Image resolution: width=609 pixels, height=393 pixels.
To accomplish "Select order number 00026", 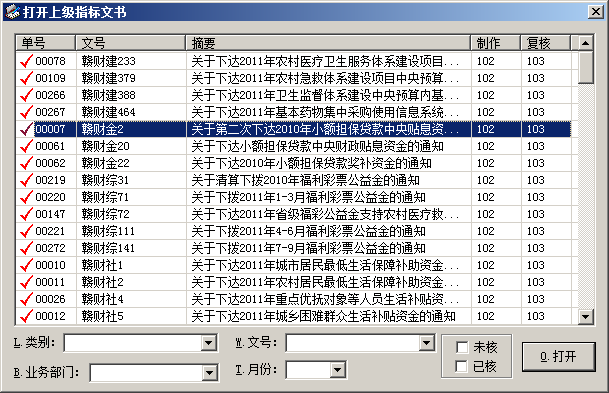I will 50,299.
